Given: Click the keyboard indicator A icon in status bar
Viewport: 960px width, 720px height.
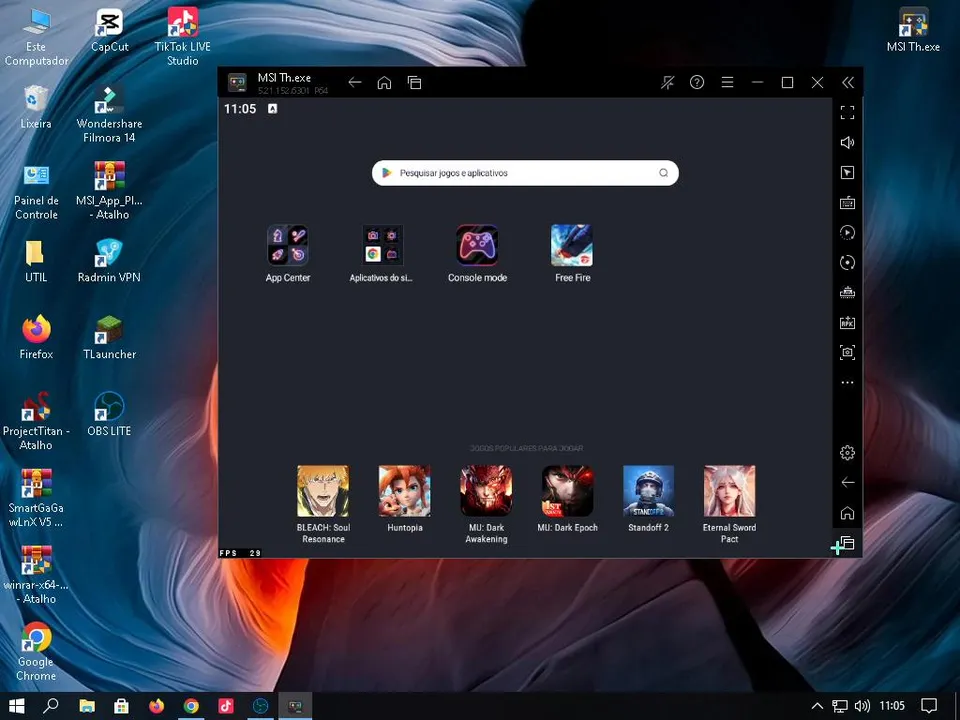Looking at the screenshot, I should (x=272, y=108).
